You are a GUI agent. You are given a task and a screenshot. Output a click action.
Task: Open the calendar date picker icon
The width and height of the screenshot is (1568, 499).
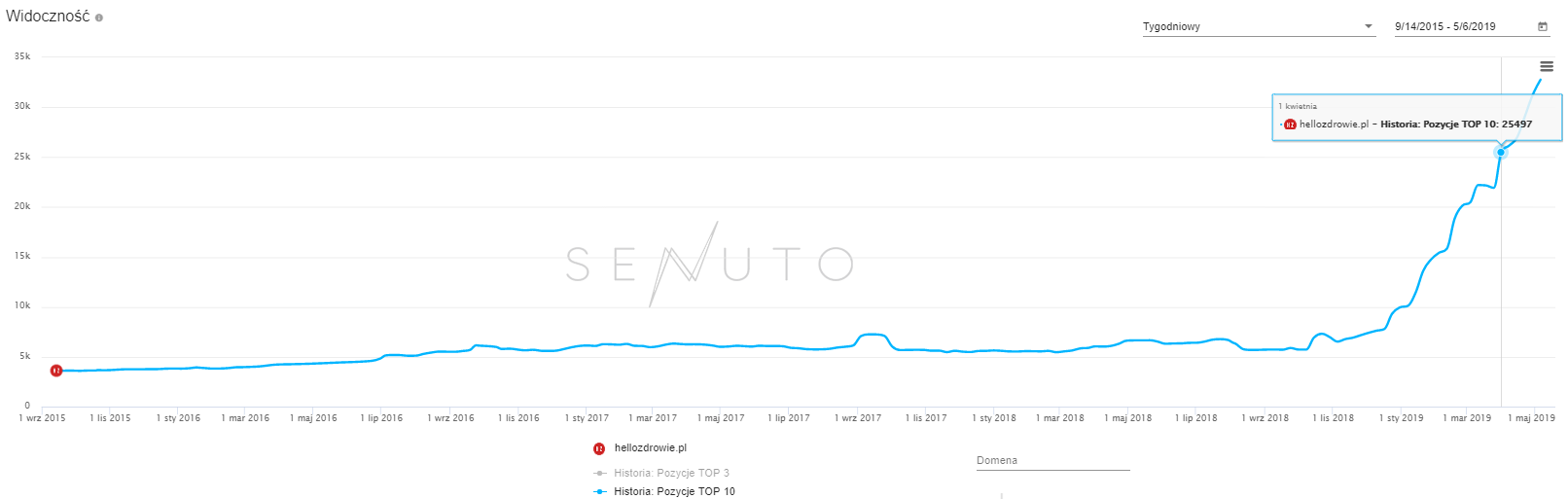point(1542,26)
